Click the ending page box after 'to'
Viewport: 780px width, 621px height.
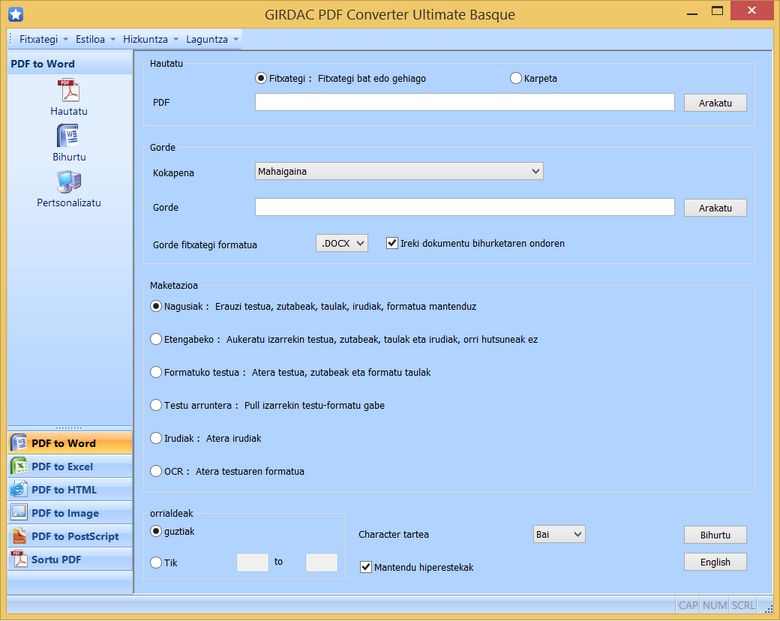[x=321, y=562]
